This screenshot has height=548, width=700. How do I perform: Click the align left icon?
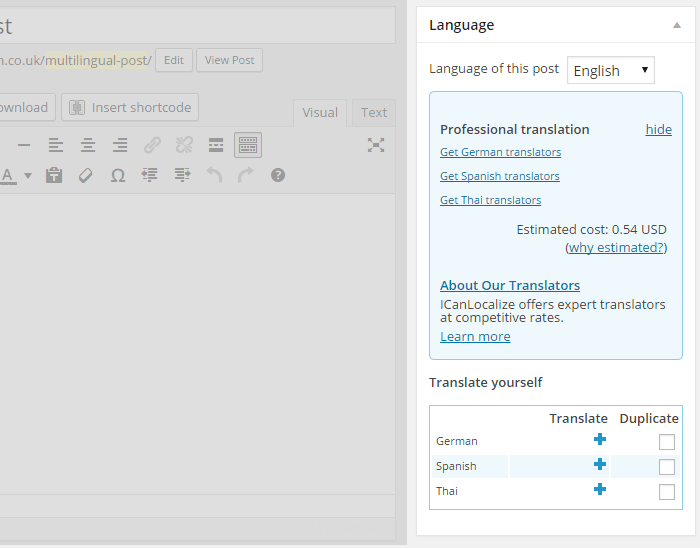tap(56, 145)
